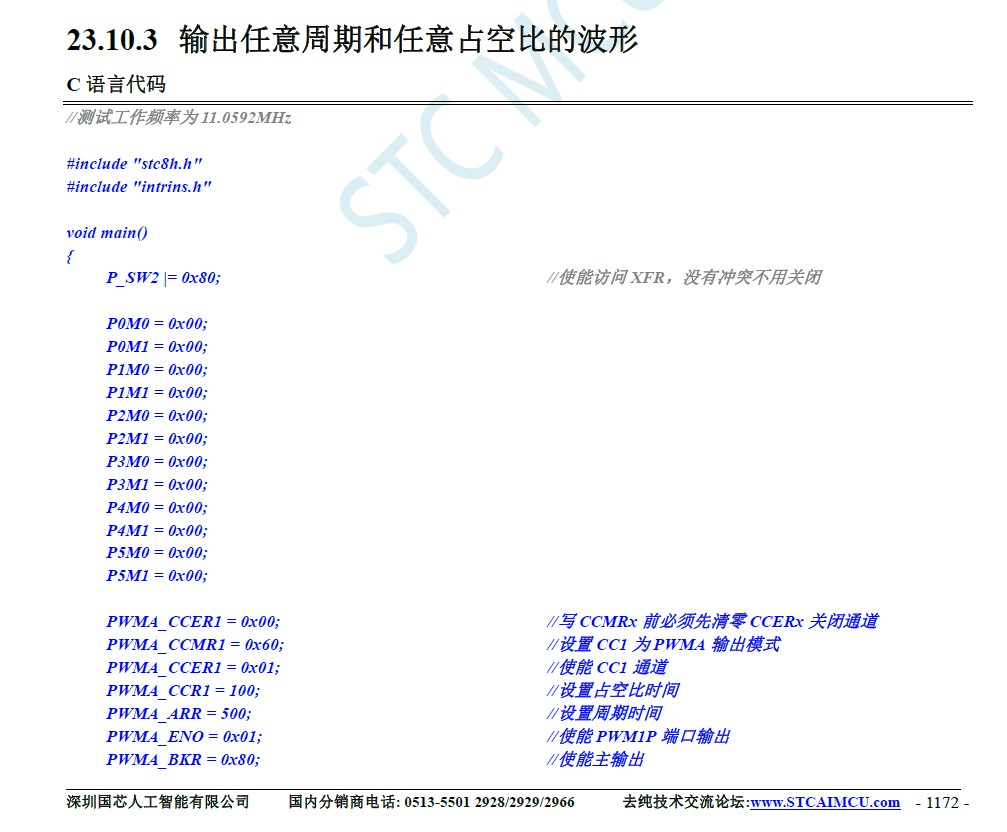Click the code 'PWMA_ENO = 0x01;'

[184, 737]
